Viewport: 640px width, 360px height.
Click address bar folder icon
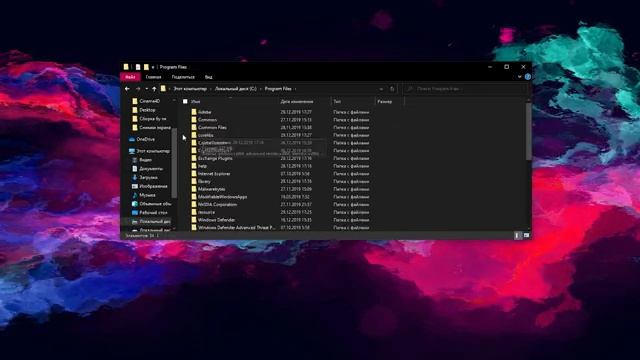click(x=163, y=89)
